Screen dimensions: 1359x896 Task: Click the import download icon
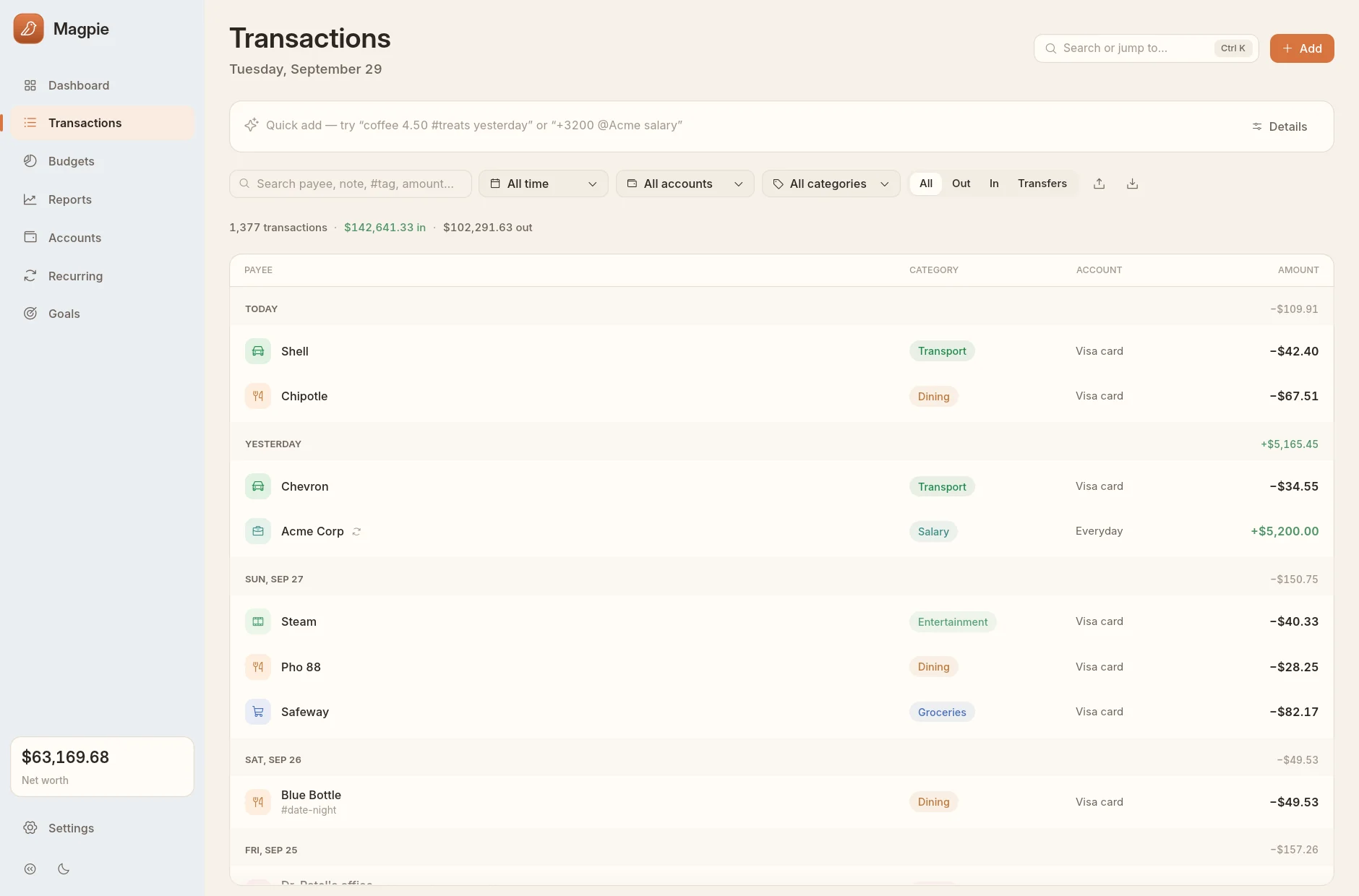[x=1132, y=184]
